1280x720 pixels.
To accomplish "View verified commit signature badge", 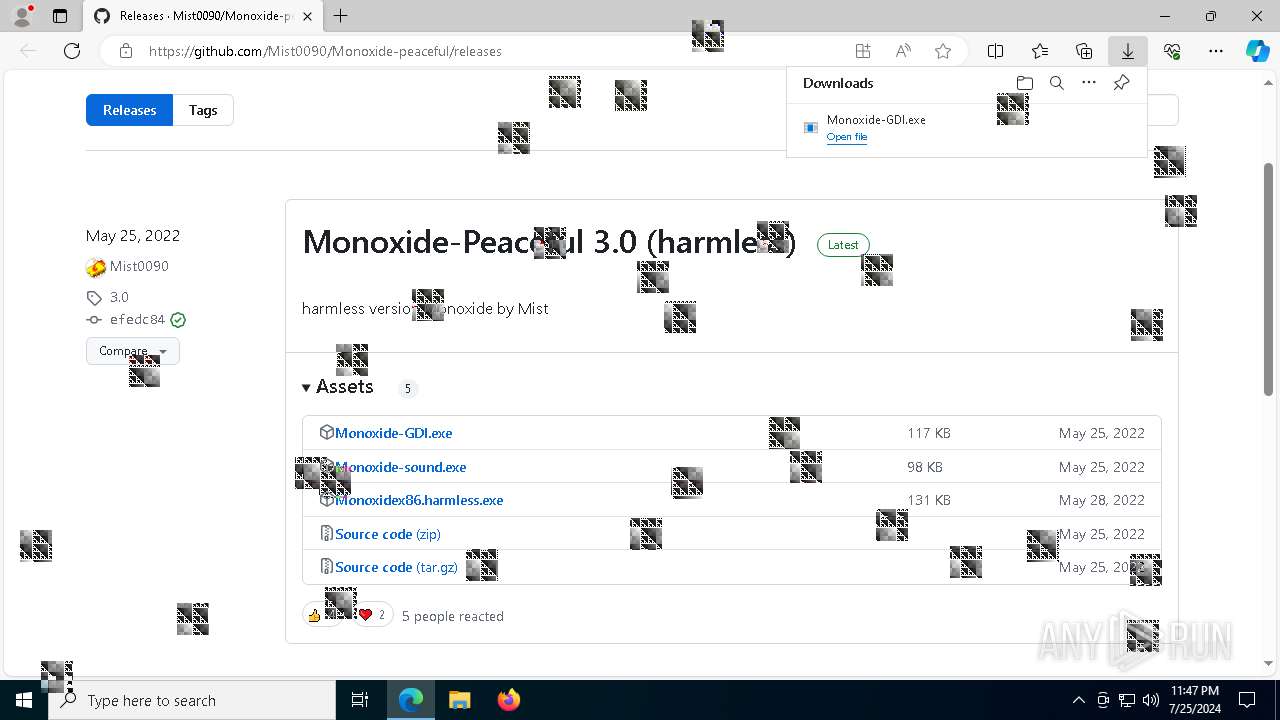I will point(178,320).
